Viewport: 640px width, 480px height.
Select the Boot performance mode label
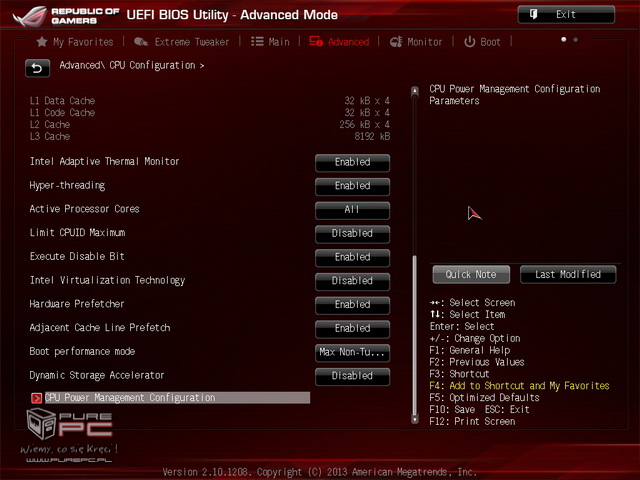(x=82, y=351)
